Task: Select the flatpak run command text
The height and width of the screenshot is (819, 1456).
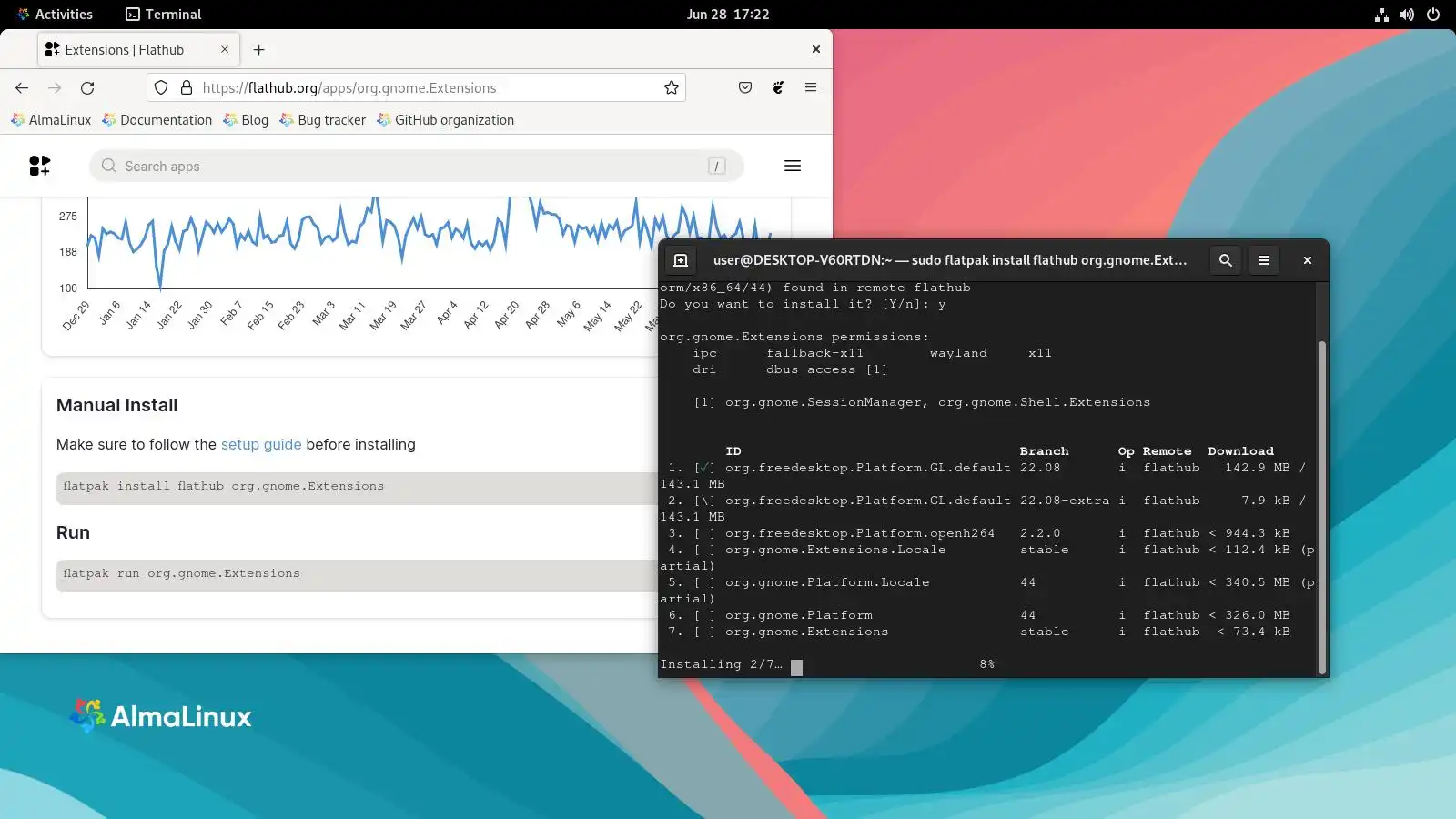Action: (x=181, y=574)
